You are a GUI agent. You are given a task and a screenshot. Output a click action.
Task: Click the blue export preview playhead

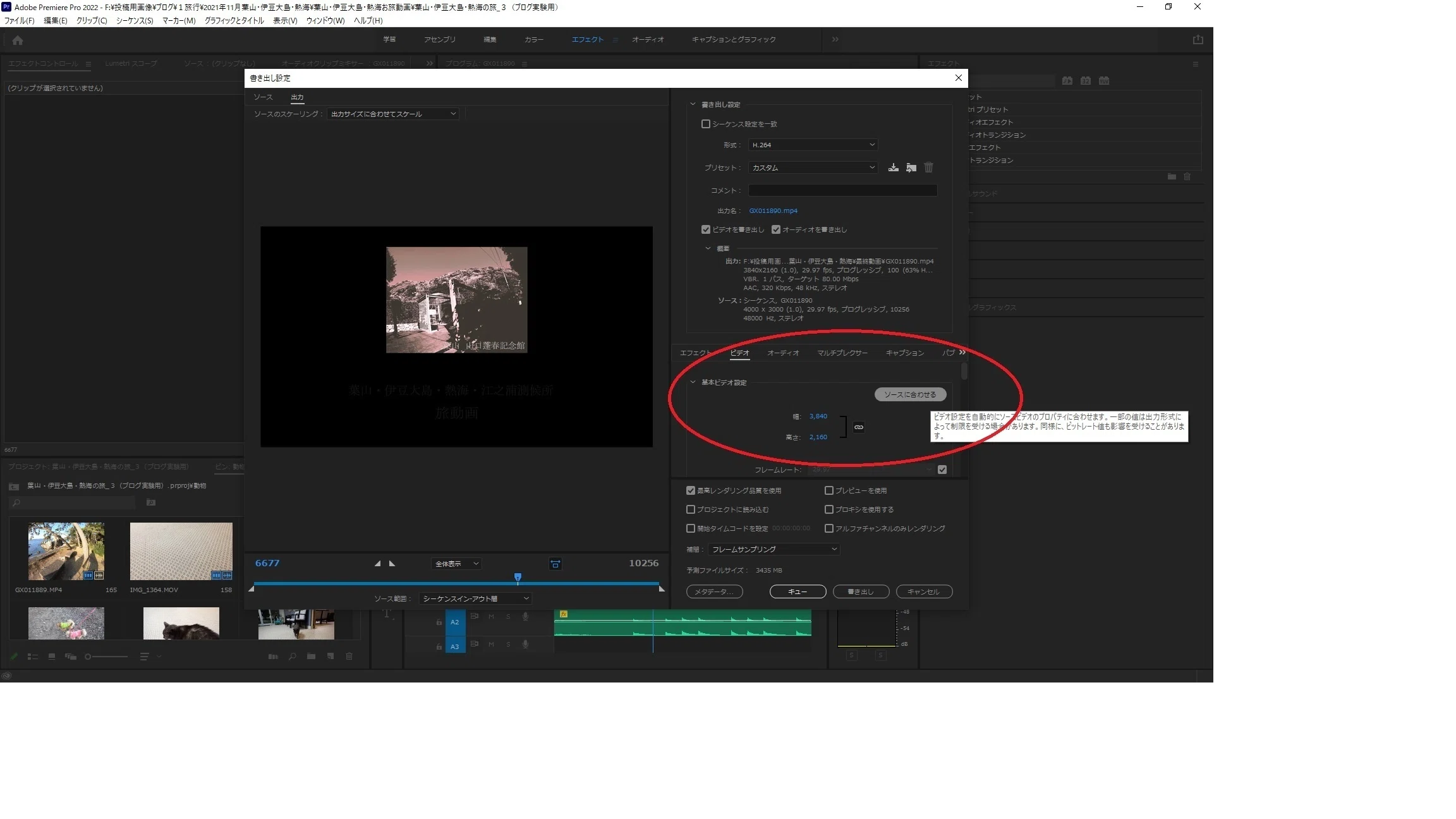[x=518, y=578]
